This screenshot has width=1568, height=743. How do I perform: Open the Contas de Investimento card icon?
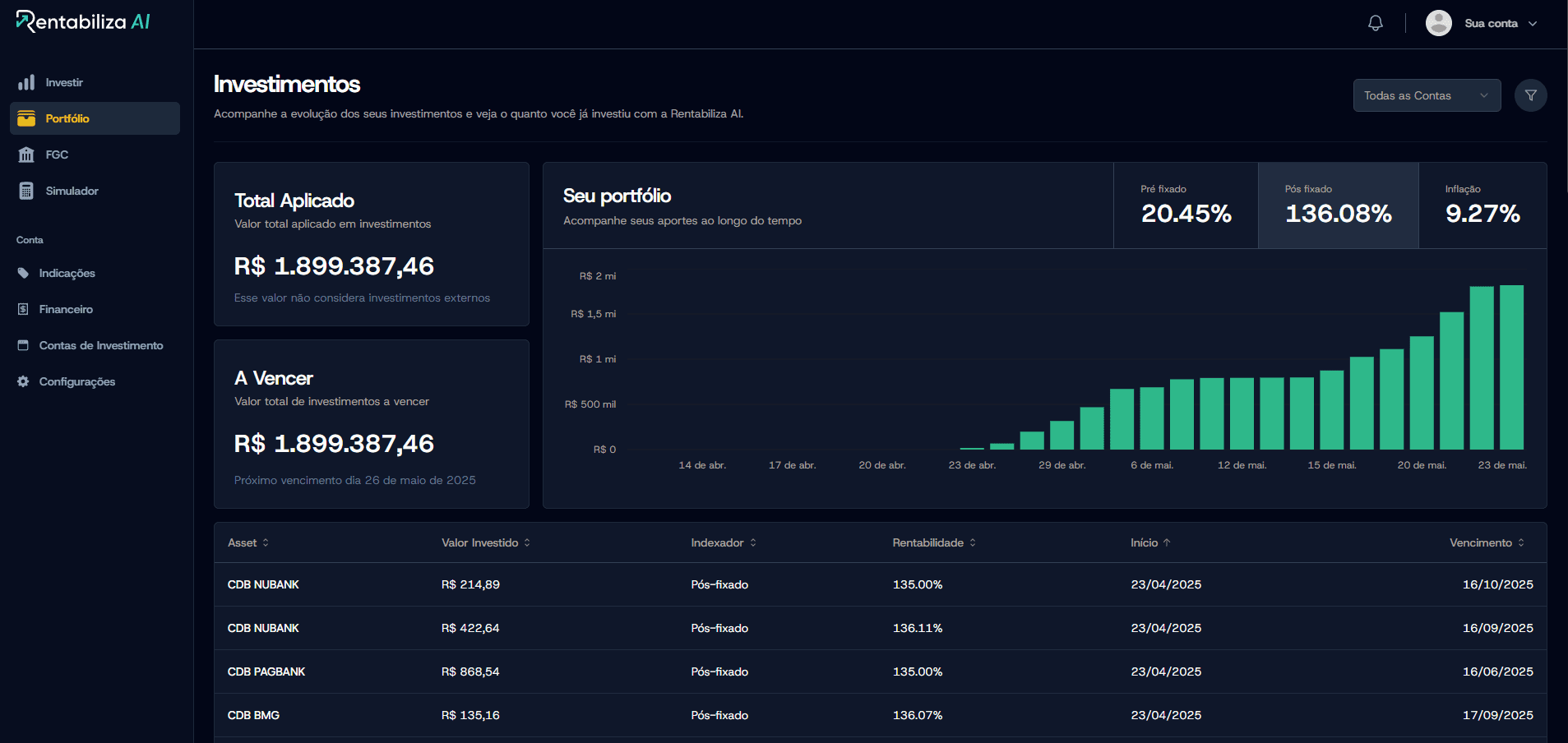pos(23,345)
